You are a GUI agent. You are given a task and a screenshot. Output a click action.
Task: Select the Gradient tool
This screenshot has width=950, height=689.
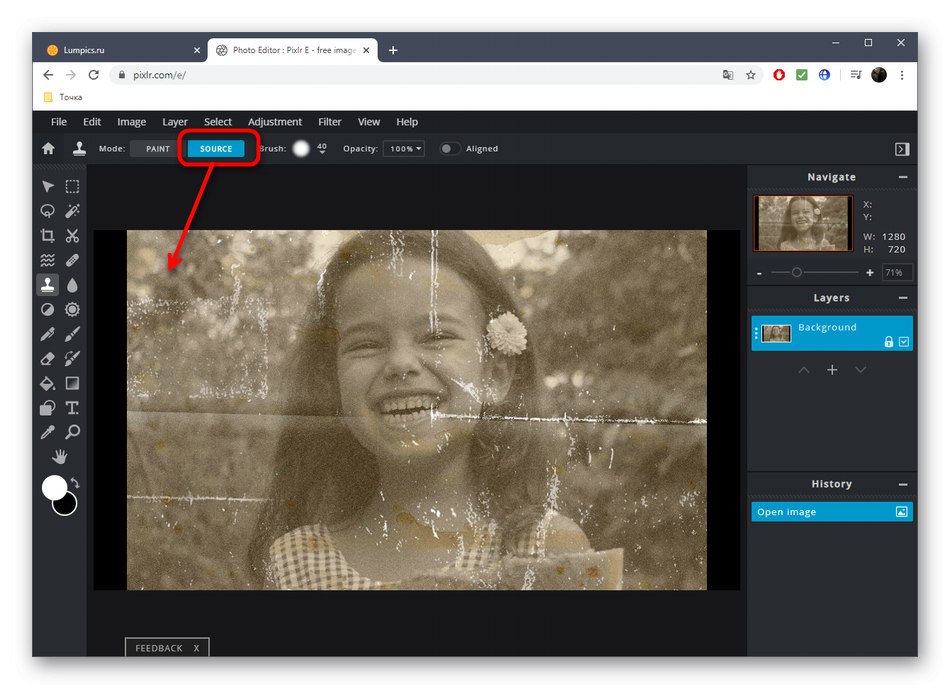pos(72,383)
